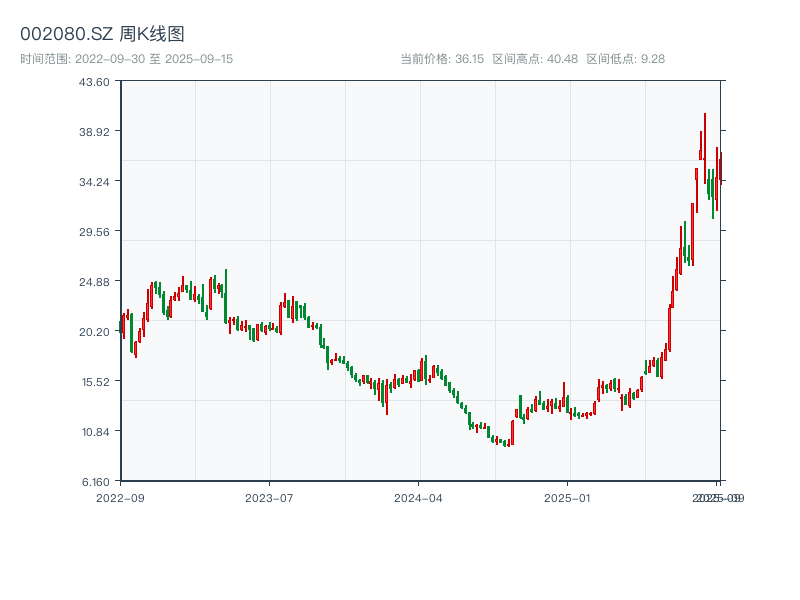Click the y-axis value 15.52
The width and height of the screenshot is (800, 600).
tap(95, 382)
